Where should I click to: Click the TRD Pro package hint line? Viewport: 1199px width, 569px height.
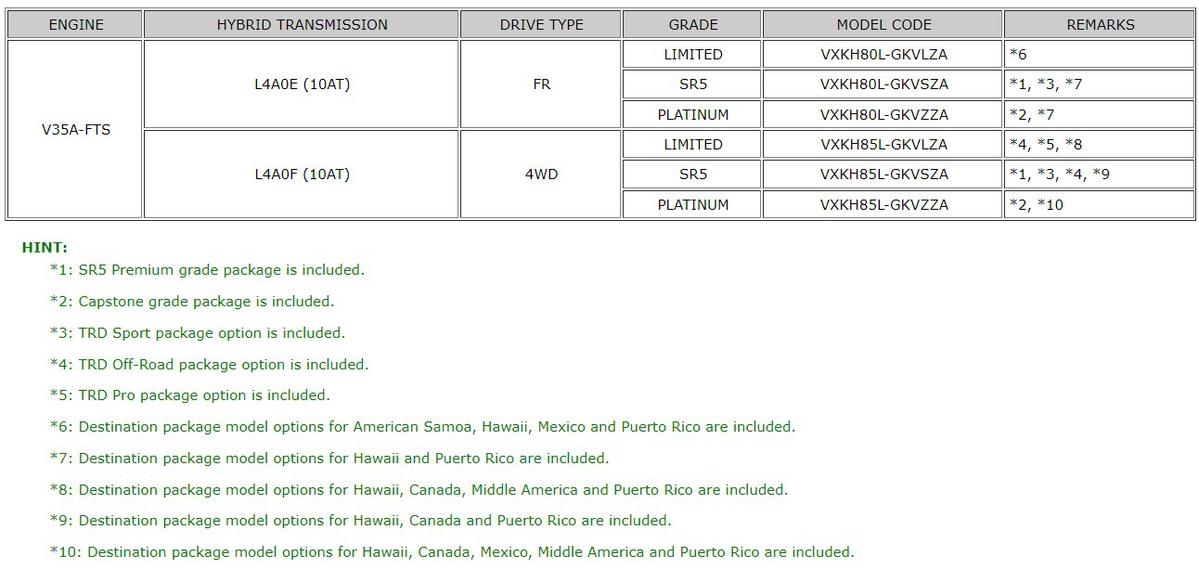tap(190, 395)
